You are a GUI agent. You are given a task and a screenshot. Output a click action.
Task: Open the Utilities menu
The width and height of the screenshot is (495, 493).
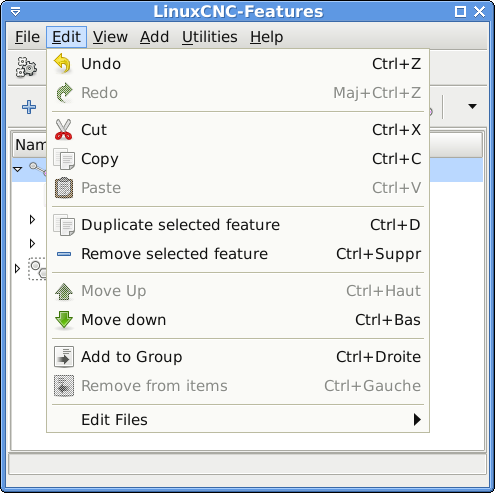210,37
